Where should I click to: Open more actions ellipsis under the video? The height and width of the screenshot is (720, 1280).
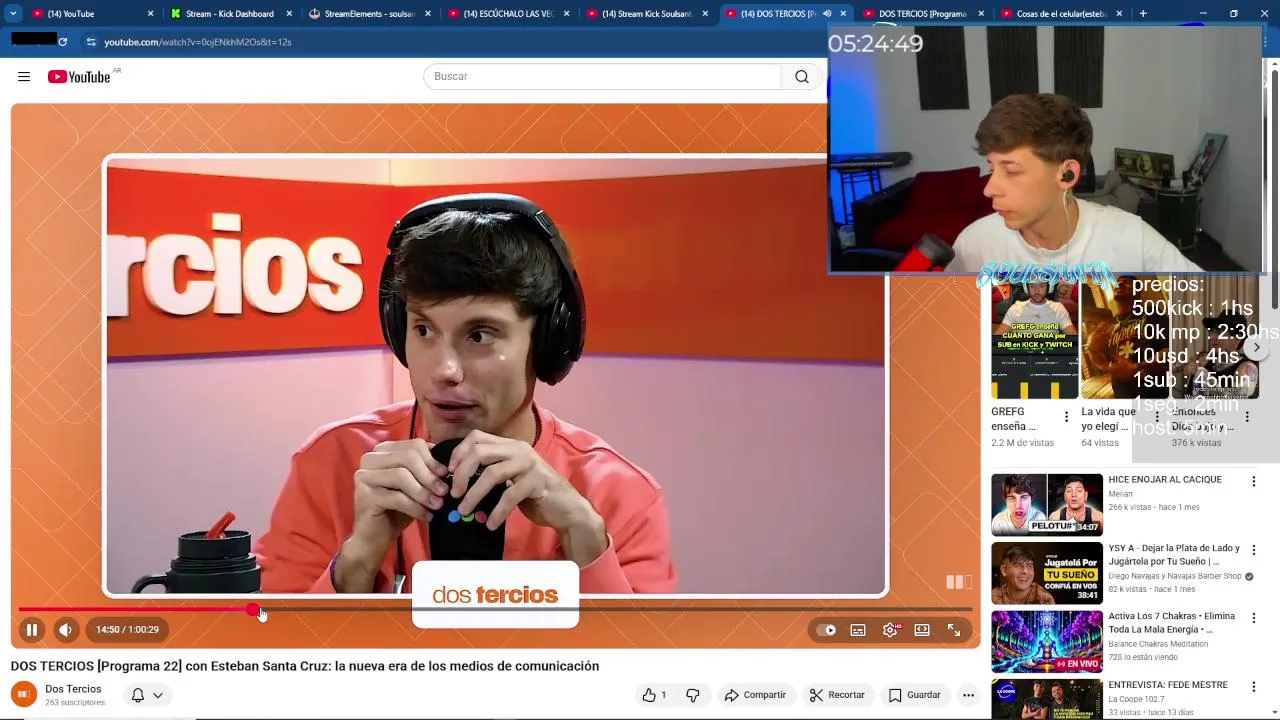(968, 695)
